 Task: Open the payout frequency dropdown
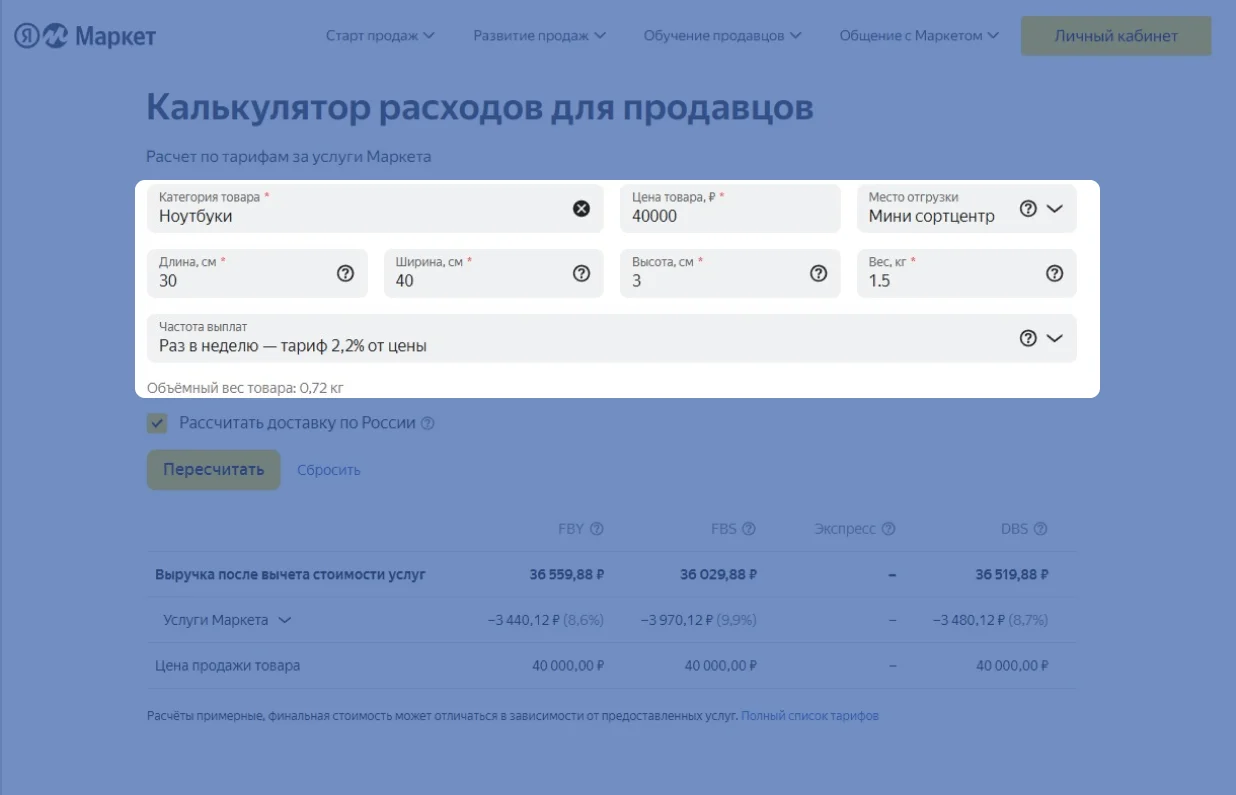(1055, 338)
